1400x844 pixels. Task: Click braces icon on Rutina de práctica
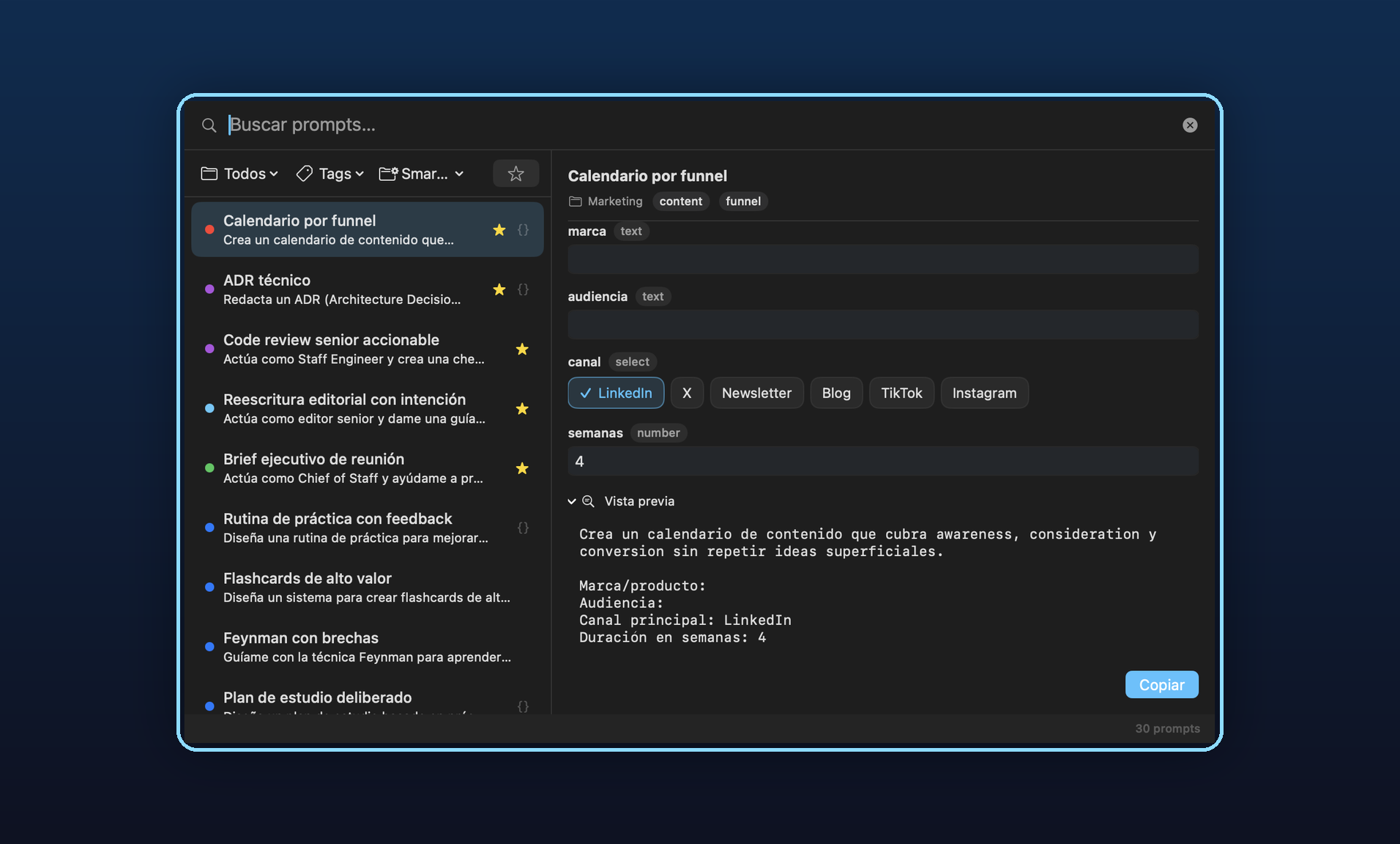523,527
